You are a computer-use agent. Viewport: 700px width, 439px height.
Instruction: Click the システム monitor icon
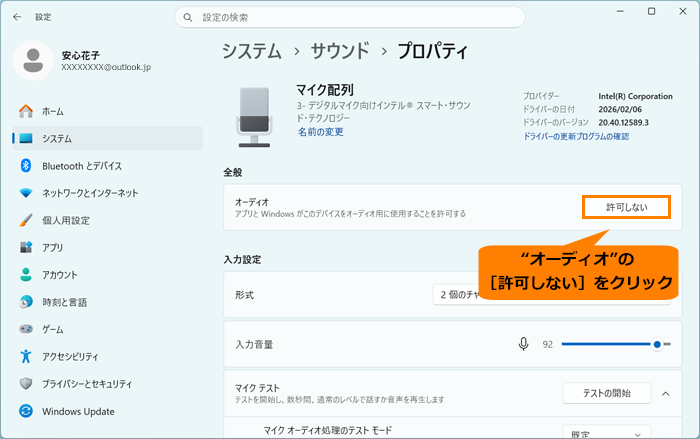click(26, 138)
